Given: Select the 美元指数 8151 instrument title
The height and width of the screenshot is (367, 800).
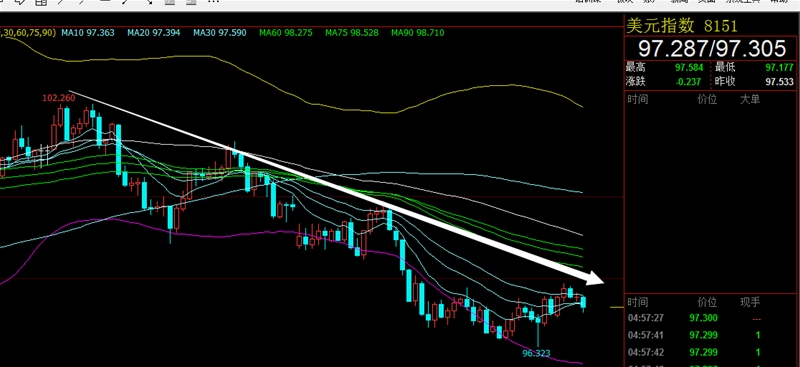Looking at the screenshot, I should pyautogui.click(x=682, y=26).
